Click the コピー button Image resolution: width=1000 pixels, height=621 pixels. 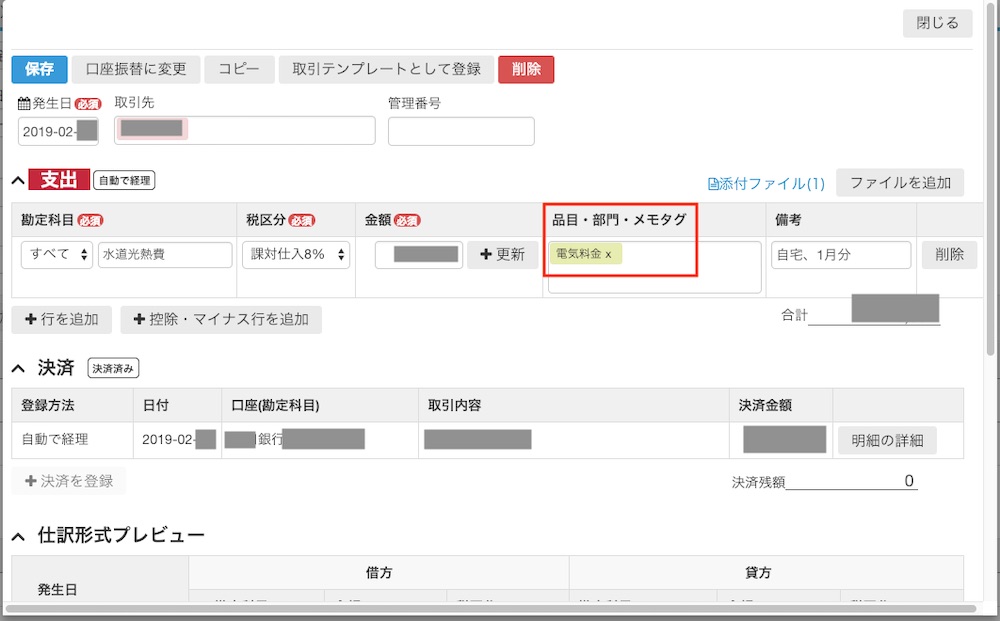(239, 69)
